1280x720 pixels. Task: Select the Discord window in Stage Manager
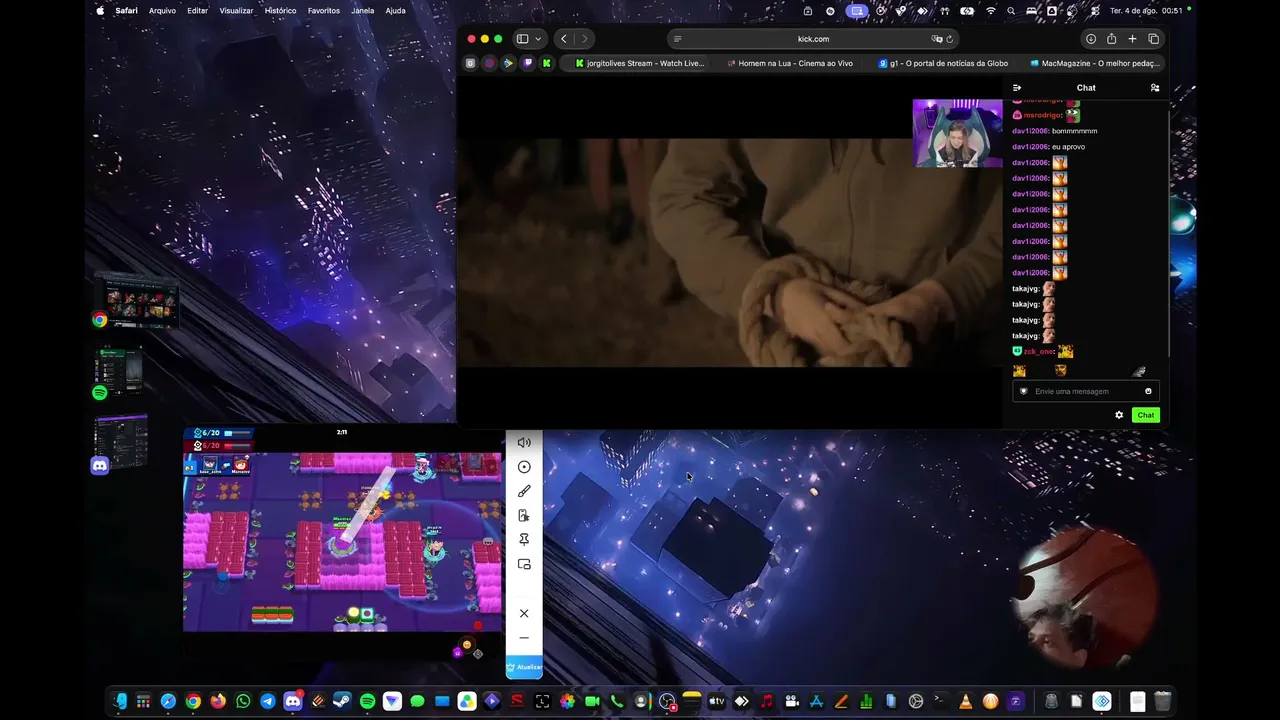click(x=120, y=441)
